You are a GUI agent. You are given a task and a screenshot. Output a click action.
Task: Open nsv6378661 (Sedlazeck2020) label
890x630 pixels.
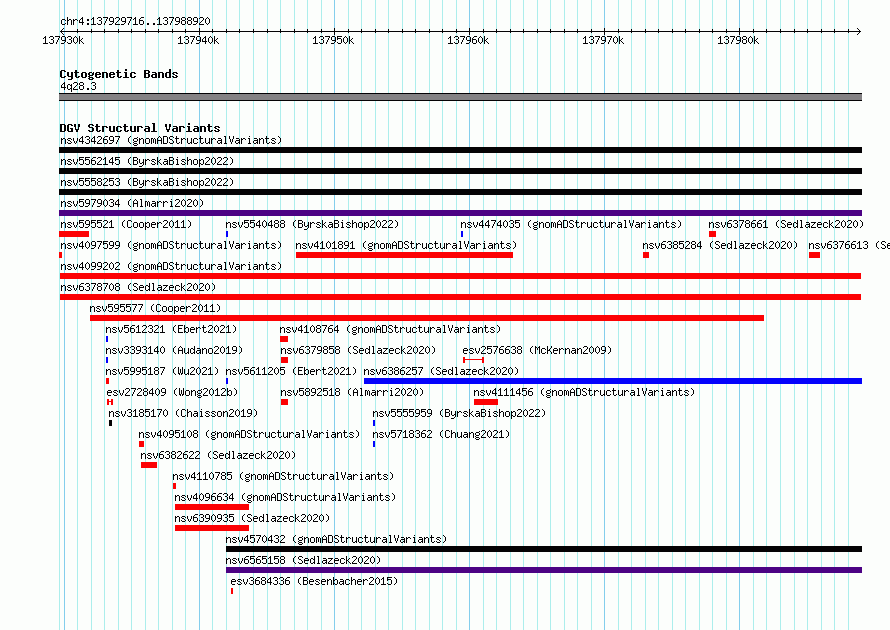click(x=786, y=224)
